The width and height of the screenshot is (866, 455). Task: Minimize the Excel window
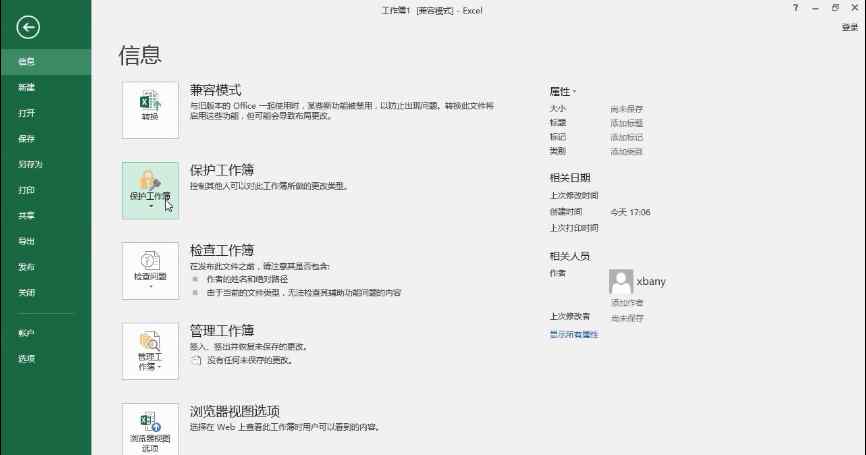click(815, 8)
